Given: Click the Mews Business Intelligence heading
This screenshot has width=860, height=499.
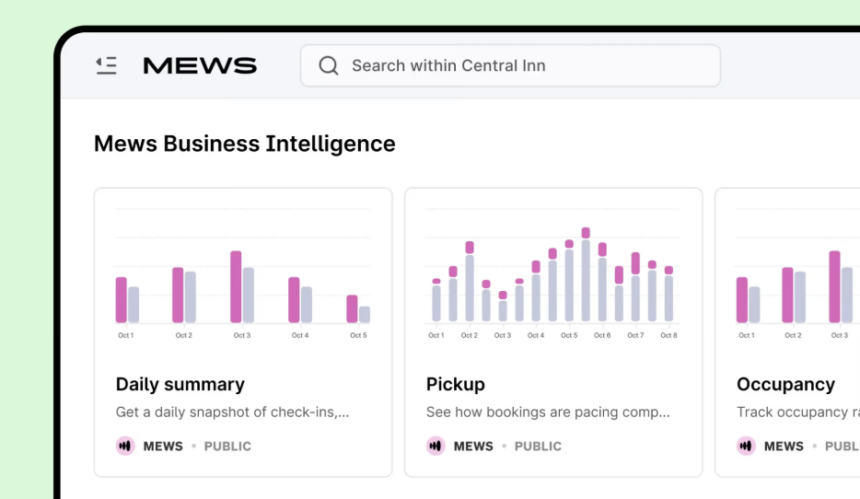Looking at the screenshot, I should coord(244,144).
